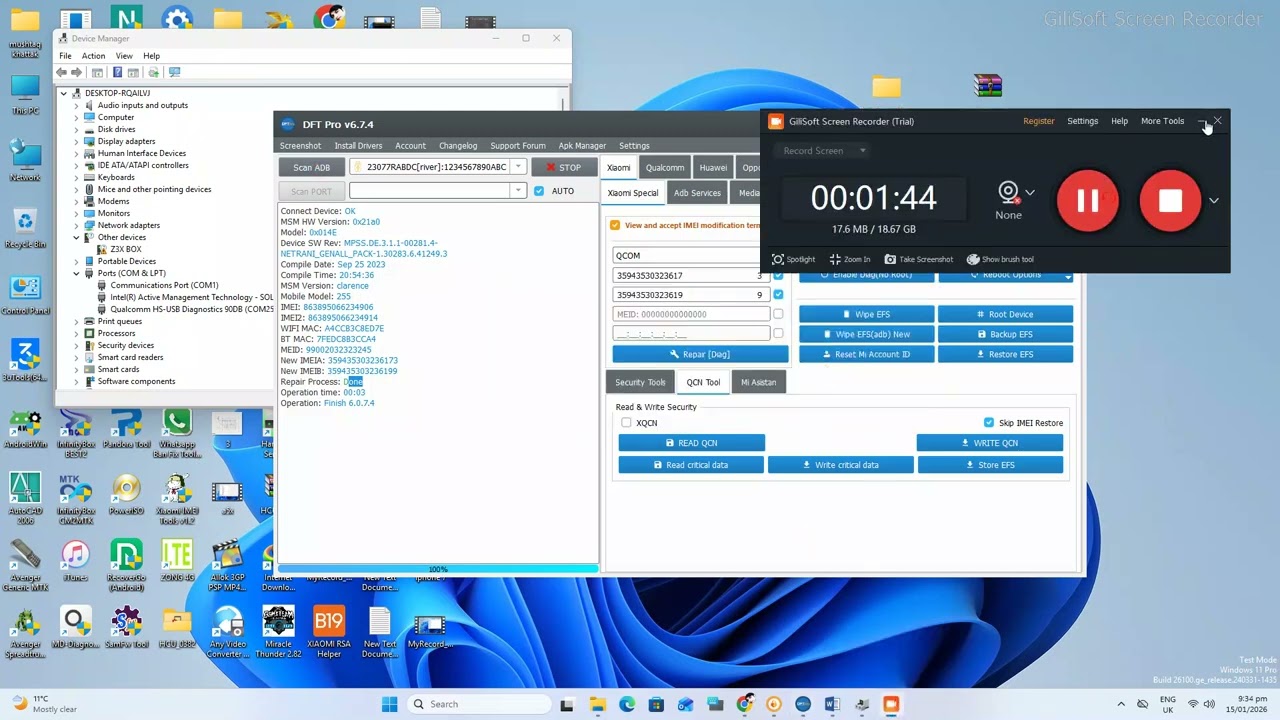The image size is (1280, 720).
Task: Open PowerISO desktop icon
Action: click(x=126, y=492)
